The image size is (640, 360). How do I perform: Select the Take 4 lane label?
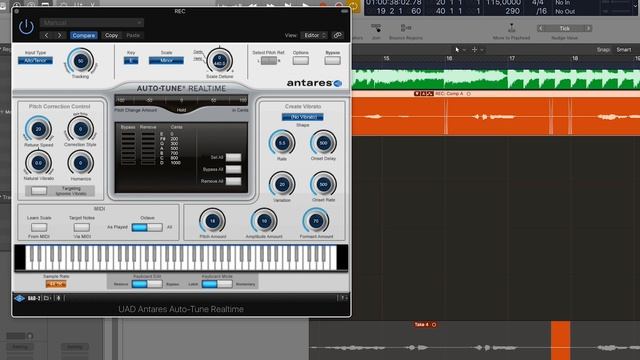click(422, 324)
